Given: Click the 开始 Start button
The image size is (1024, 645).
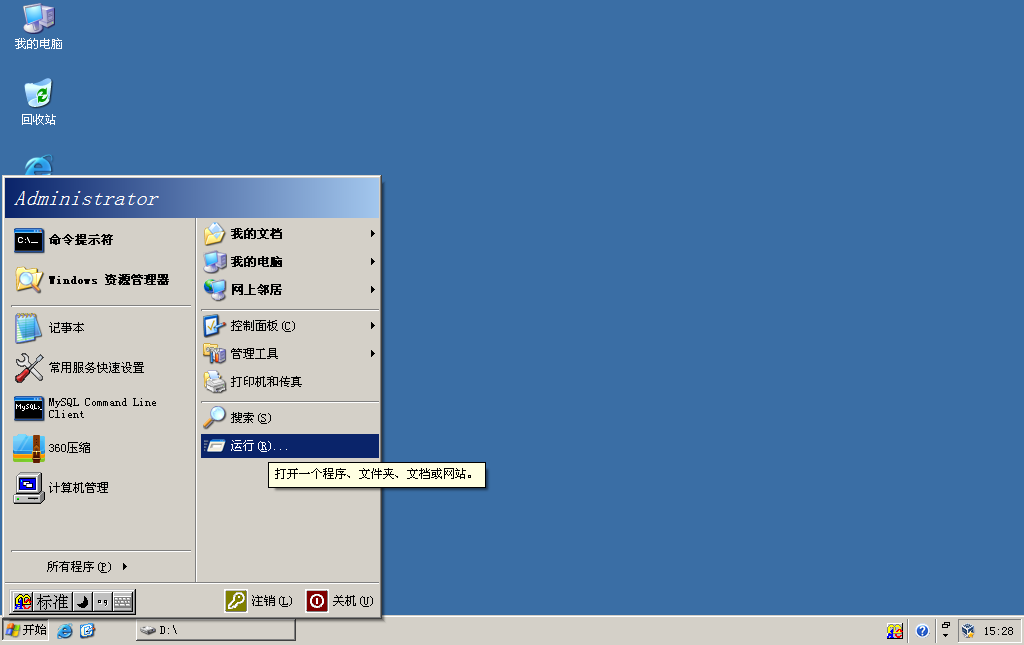Looking at the screenshot, I should pos(26,630).
